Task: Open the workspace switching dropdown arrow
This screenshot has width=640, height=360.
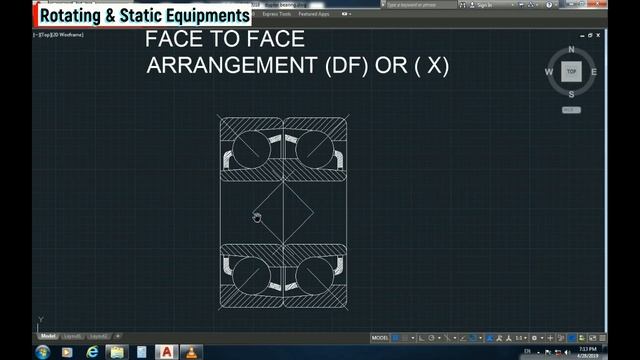Action: [542, 338]
